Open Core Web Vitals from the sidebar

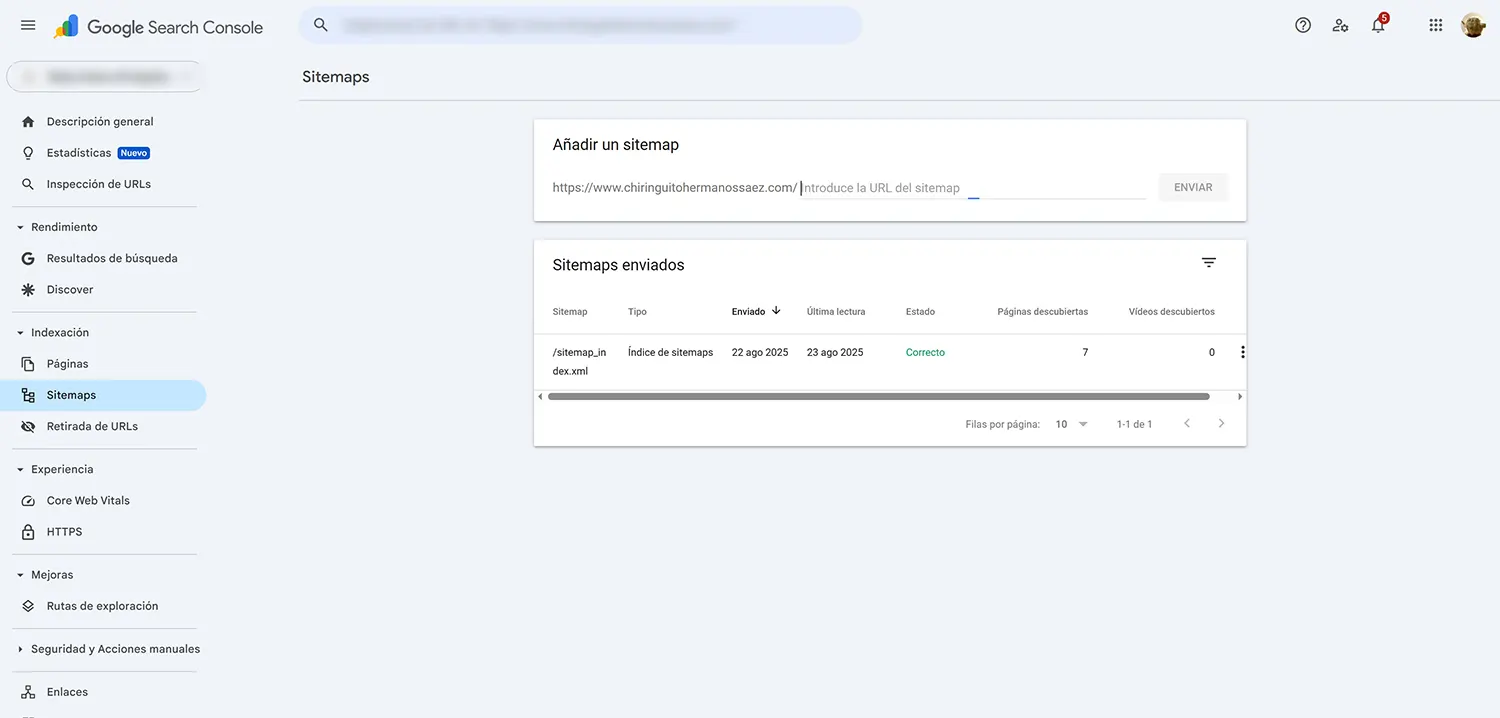click(x=88, y=500)
